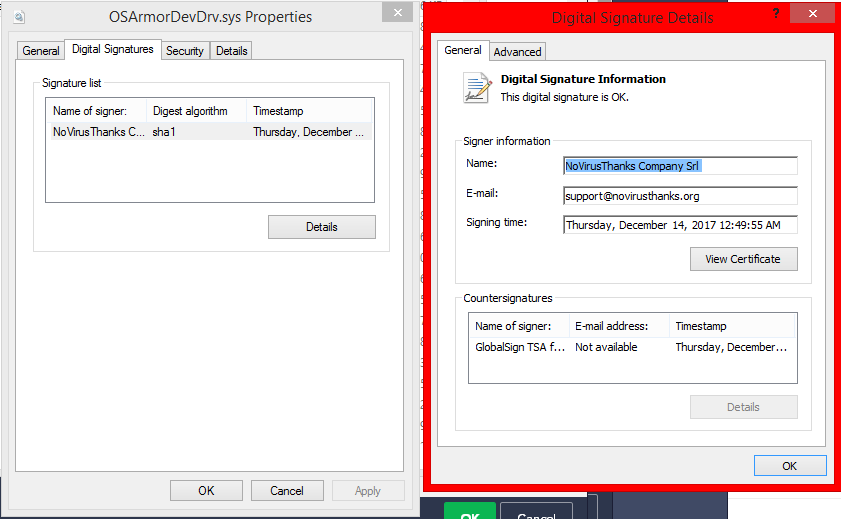Click the disabled Apply button
Viewport: 841px width, 519px height.
click(x=368, y=491)
